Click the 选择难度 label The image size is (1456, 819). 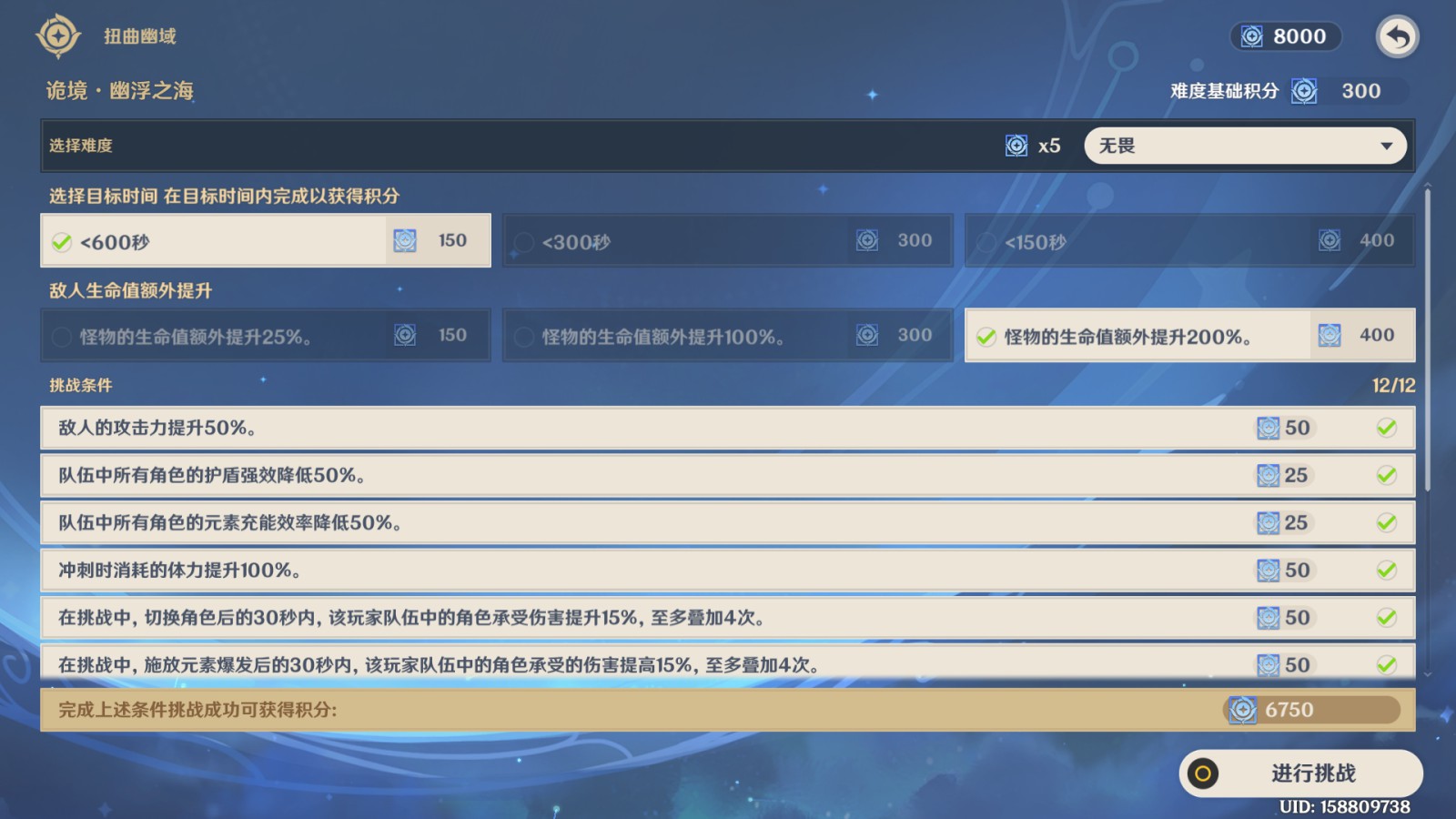81,146
